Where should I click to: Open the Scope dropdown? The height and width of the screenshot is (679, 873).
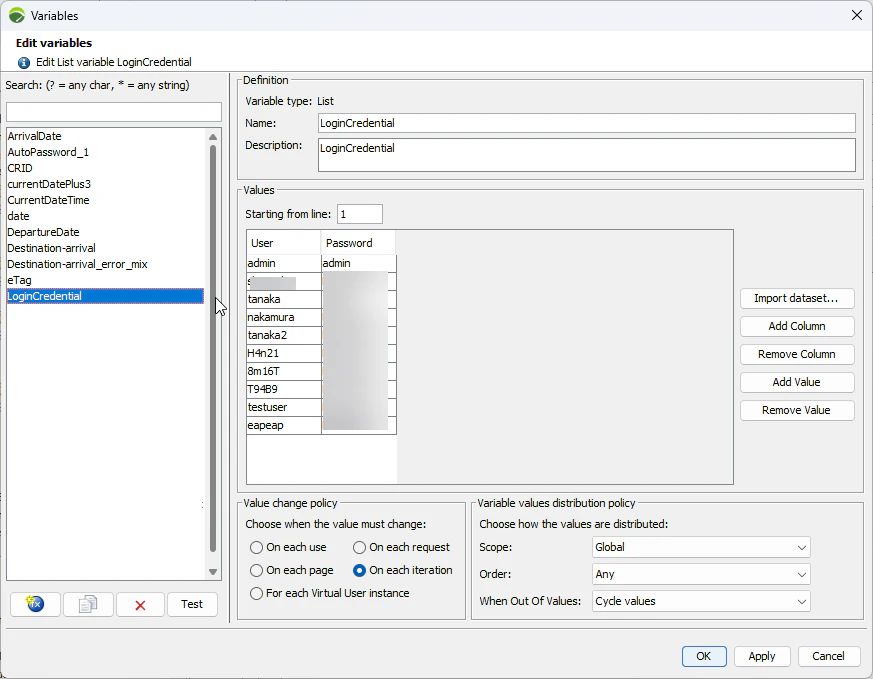701,547
